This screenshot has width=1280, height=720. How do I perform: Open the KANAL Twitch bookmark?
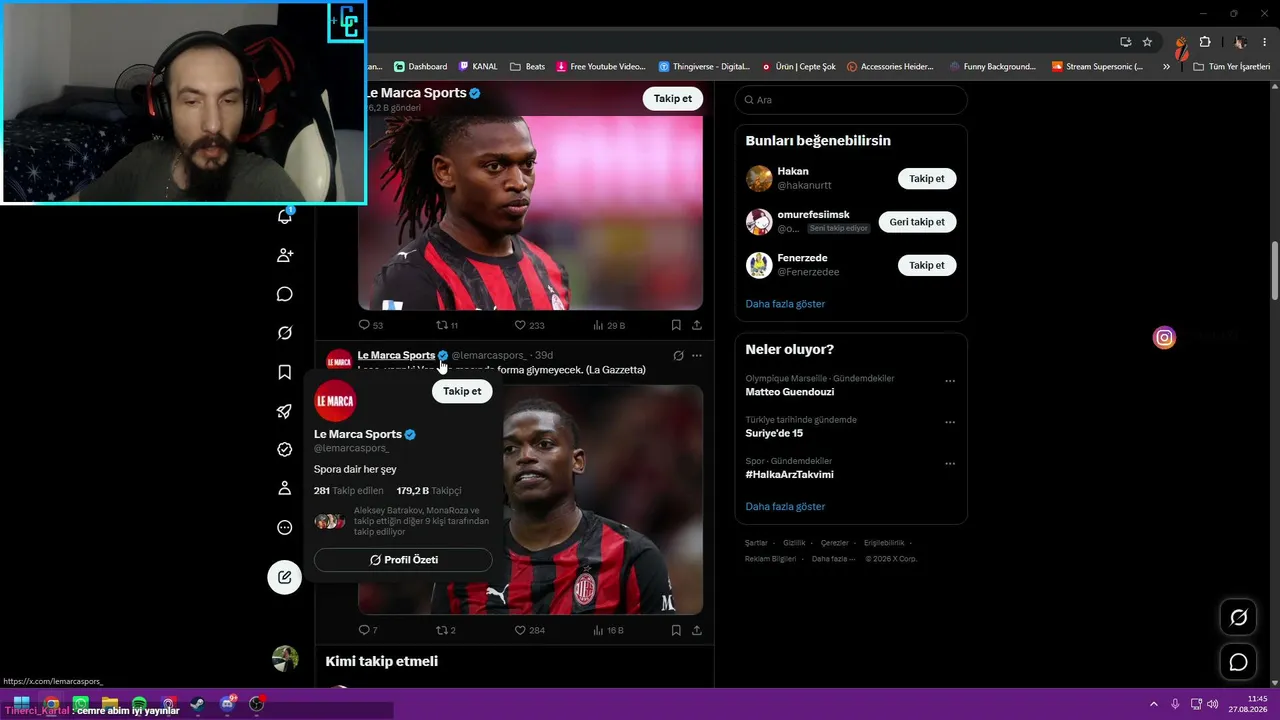pos(478,67)
